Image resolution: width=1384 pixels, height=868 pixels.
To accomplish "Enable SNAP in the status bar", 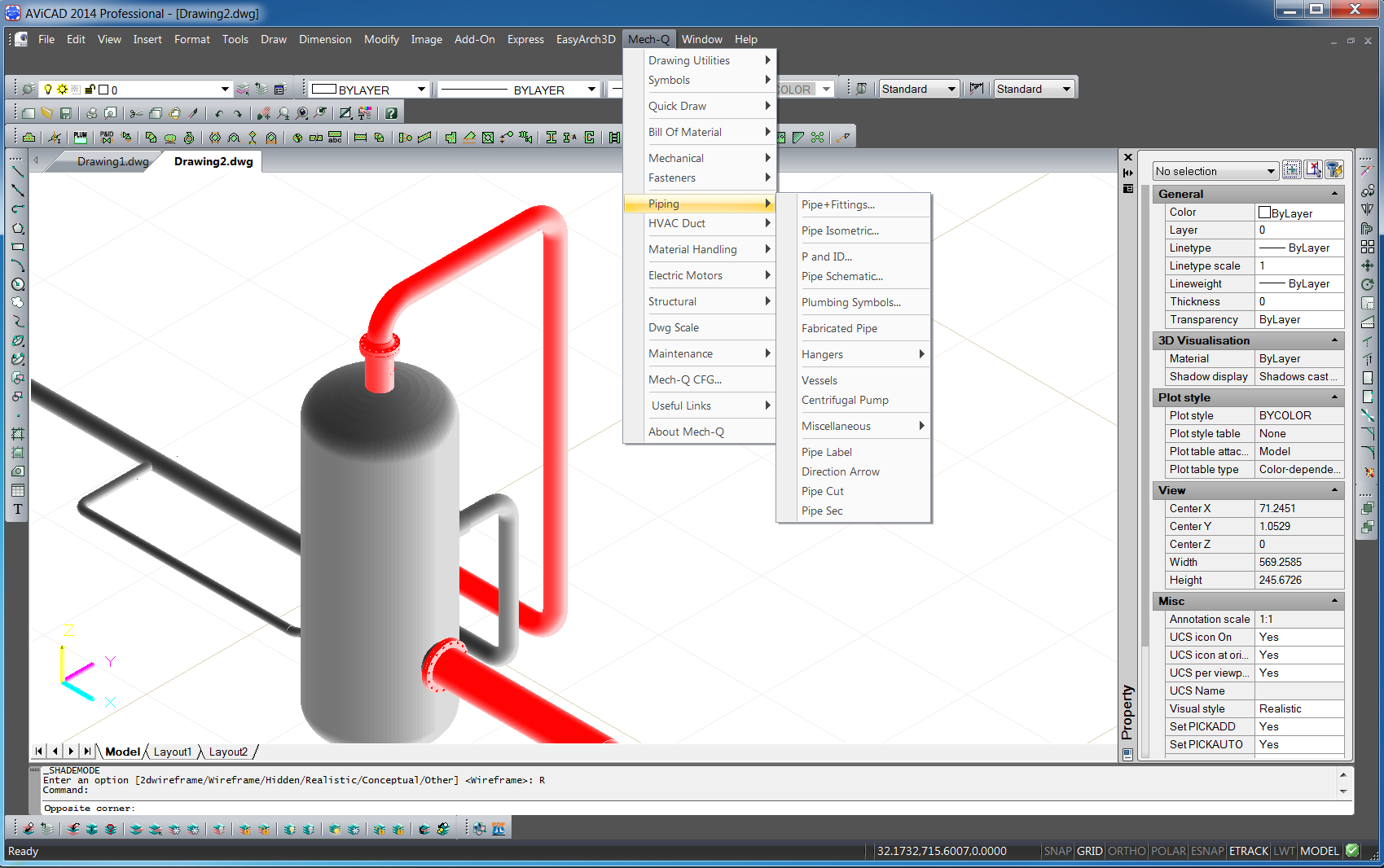I will pyautogui.click(x=1057, y=851).
